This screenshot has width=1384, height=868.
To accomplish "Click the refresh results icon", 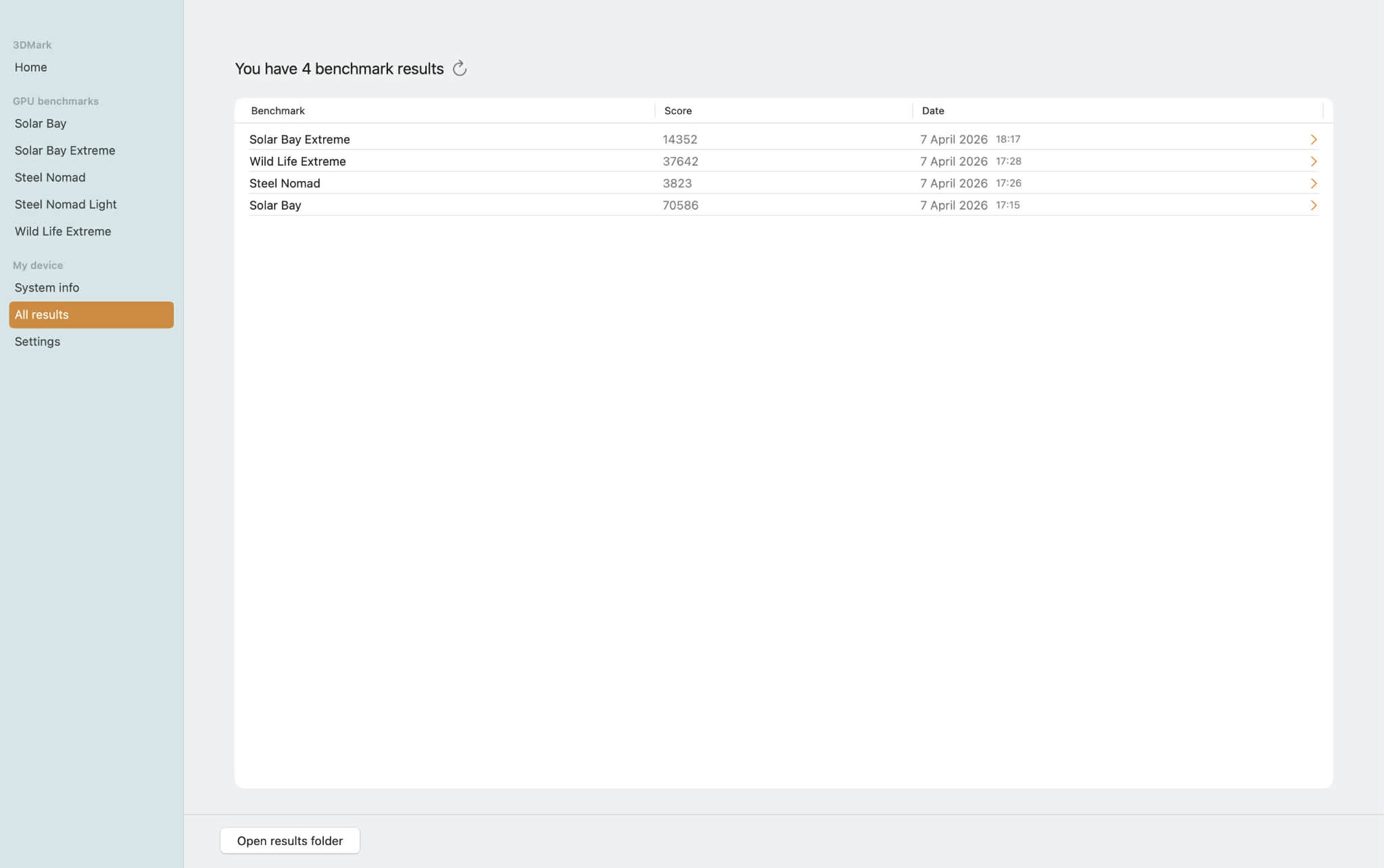I will (x=459, y=68).
